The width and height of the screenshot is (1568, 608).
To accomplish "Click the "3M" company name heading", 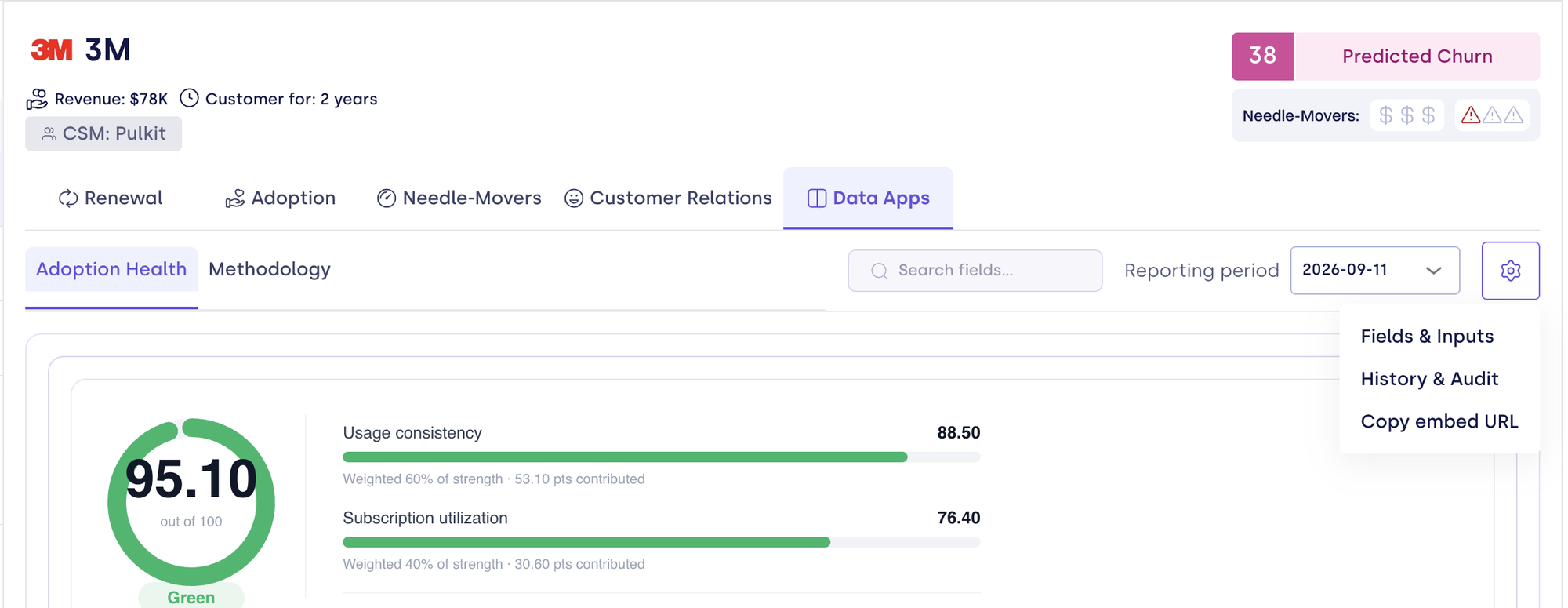I will tap(107, 50).
